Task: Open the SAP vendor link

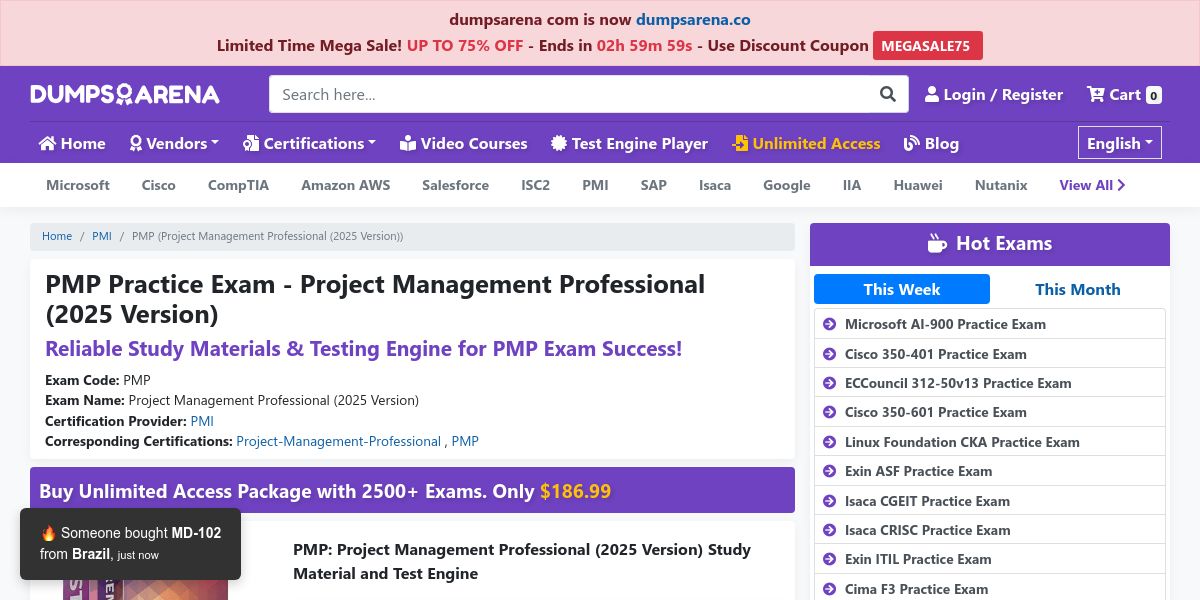Action: [654, 185]
